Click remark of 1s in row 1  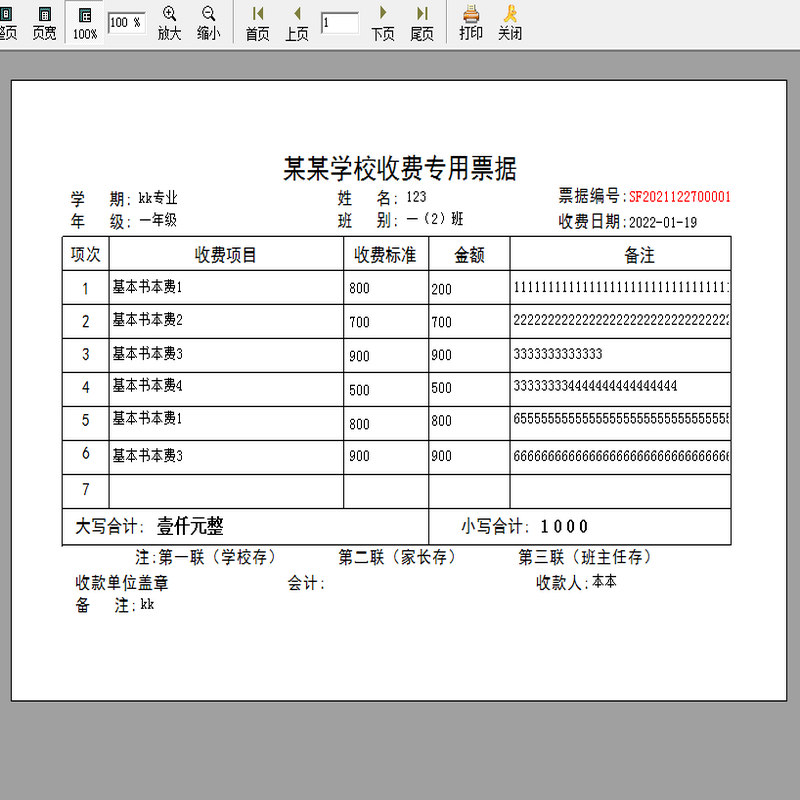pyautogui.click(x=621, y=287)
